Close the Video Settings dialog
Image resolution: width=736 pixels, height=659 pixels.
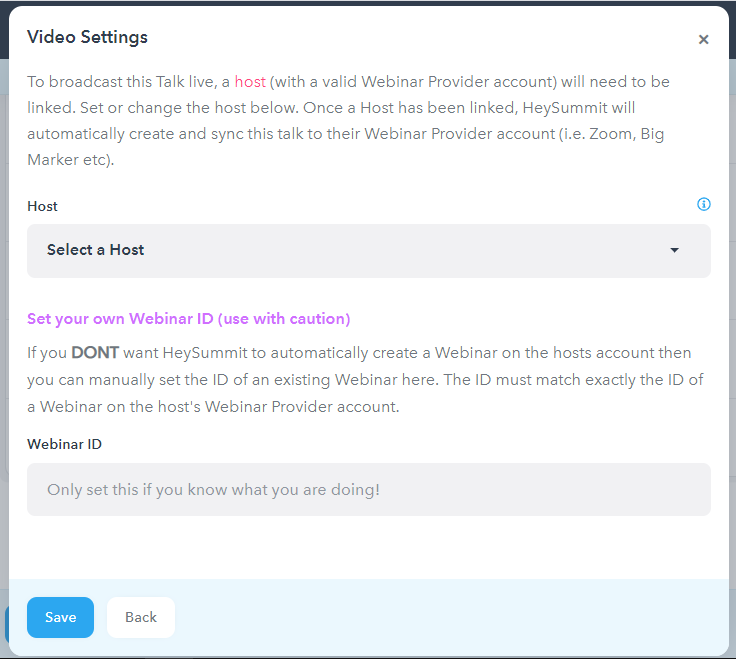[703, 39]
